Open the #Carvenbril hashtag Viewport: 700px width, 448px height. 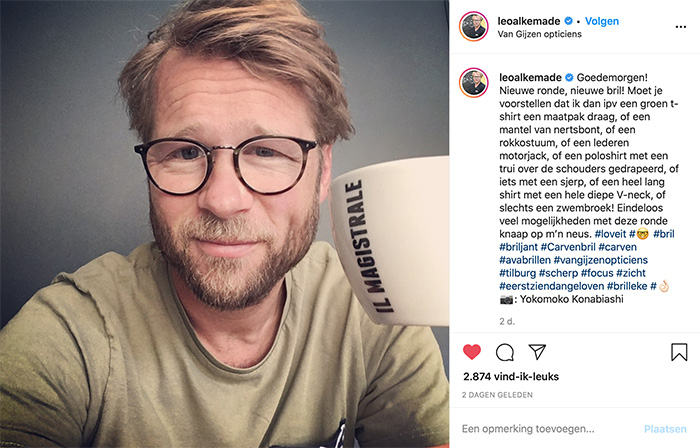tap(568, 247)
